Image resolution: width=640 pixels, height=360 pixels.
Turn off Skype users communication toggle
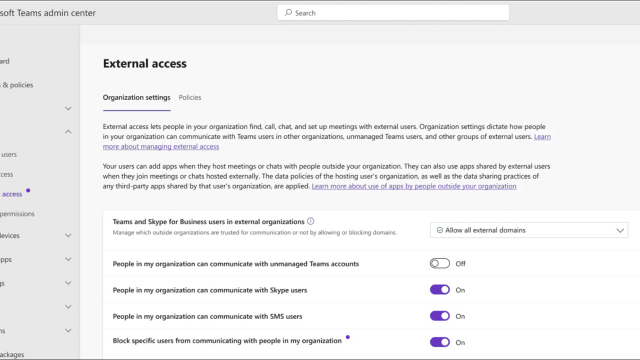point(440,290)
